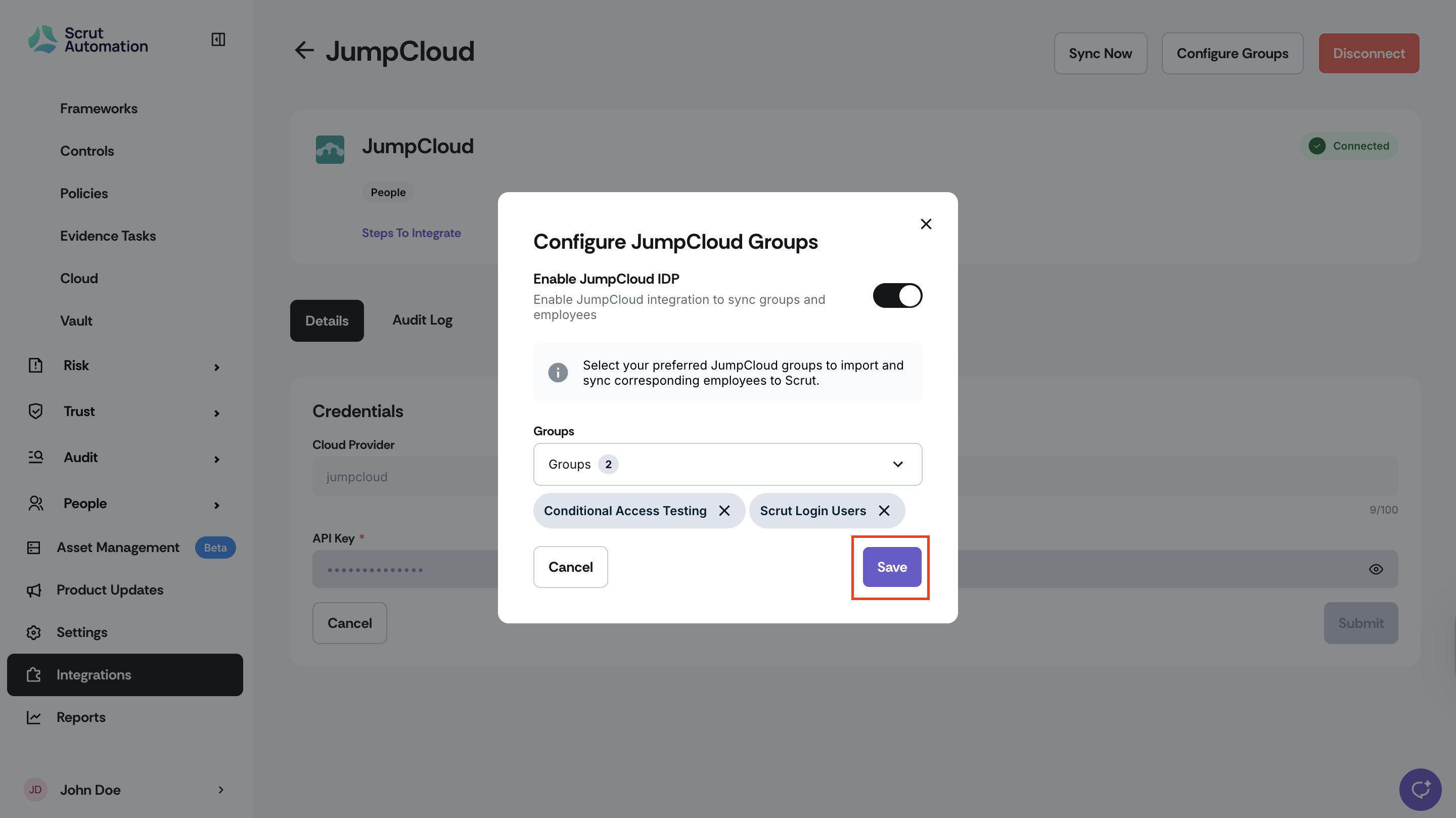This screenshot has width=1456, height=818.
Task: Close the Configure JumpCloud Groups dialog
Action: [x=926, y=224]
